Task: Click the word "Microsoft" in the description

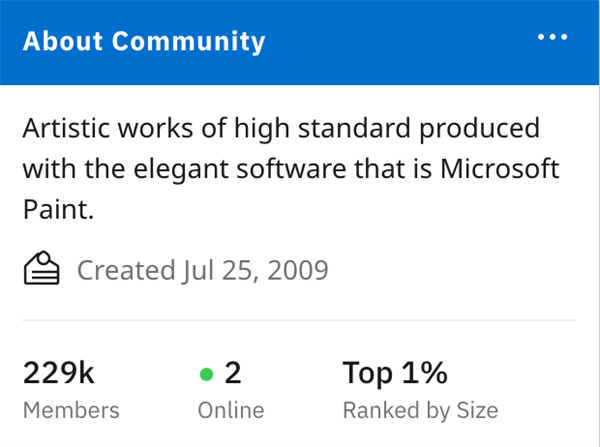Action: (x=500, y=167)
